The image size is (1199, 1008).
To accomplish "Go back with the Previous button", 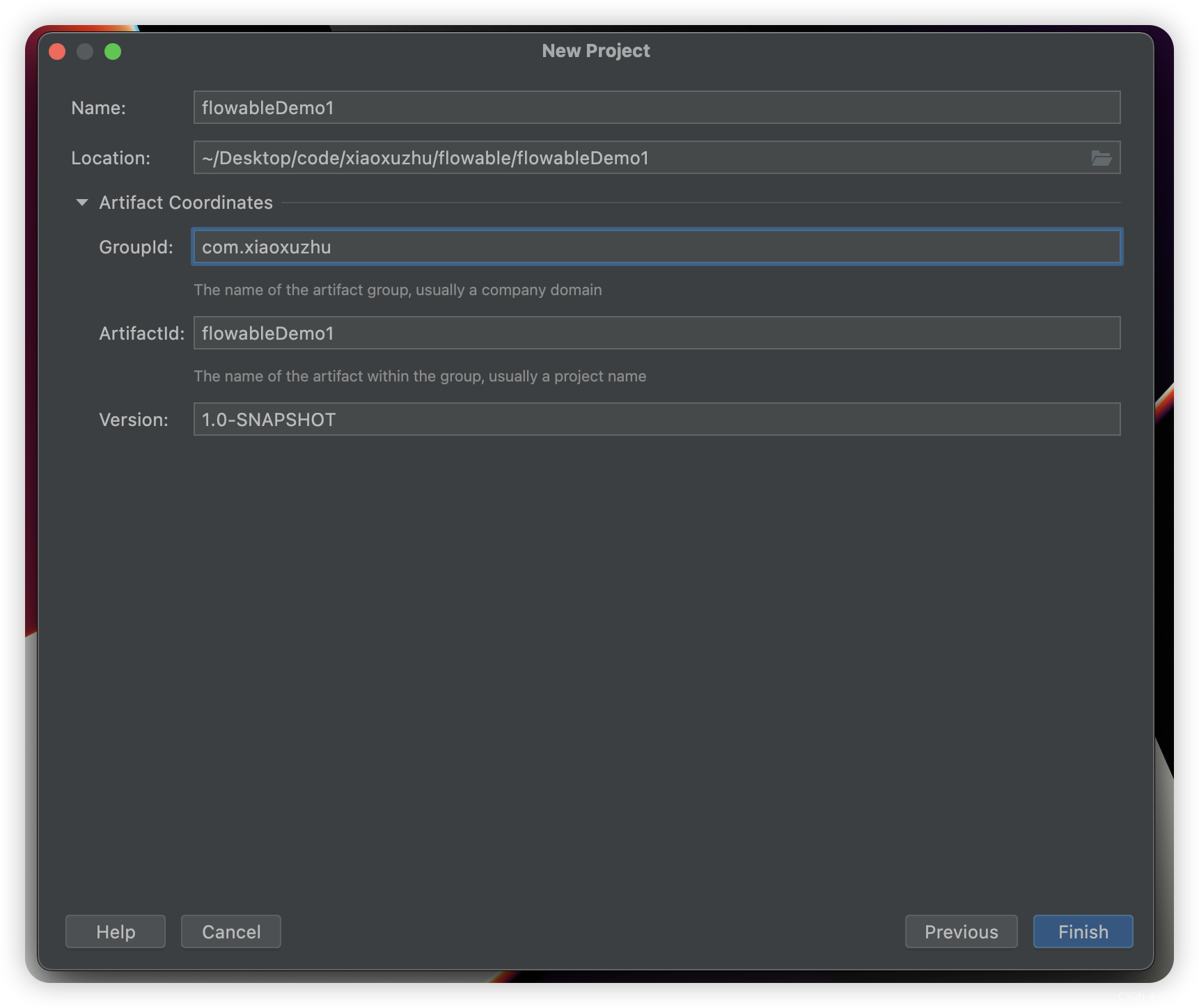I will 961,931.
